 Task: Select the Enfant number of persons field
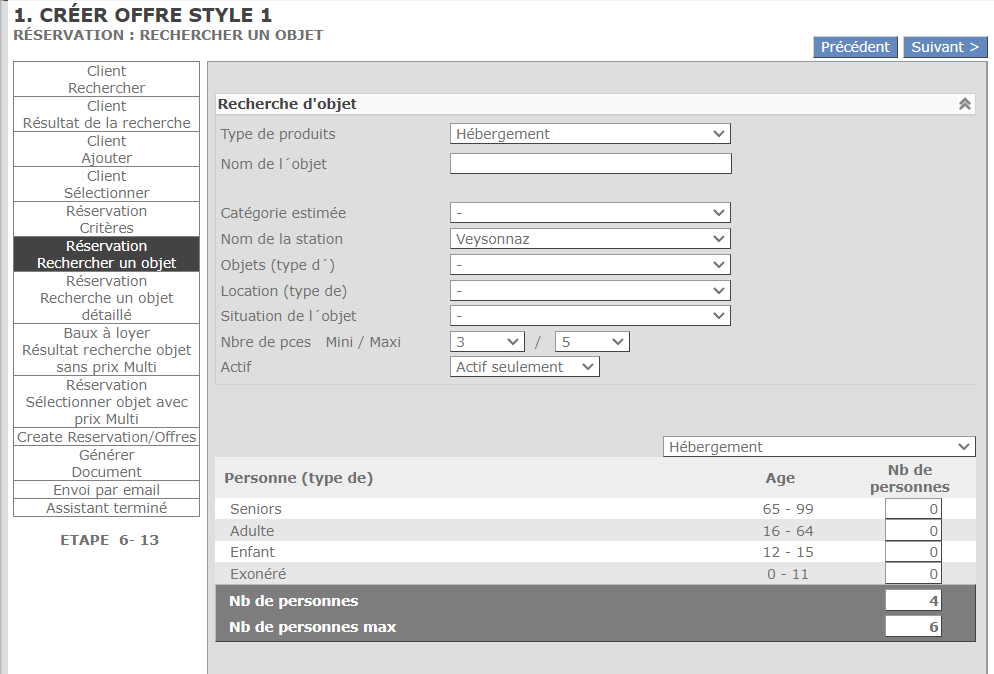click(912, 553)
